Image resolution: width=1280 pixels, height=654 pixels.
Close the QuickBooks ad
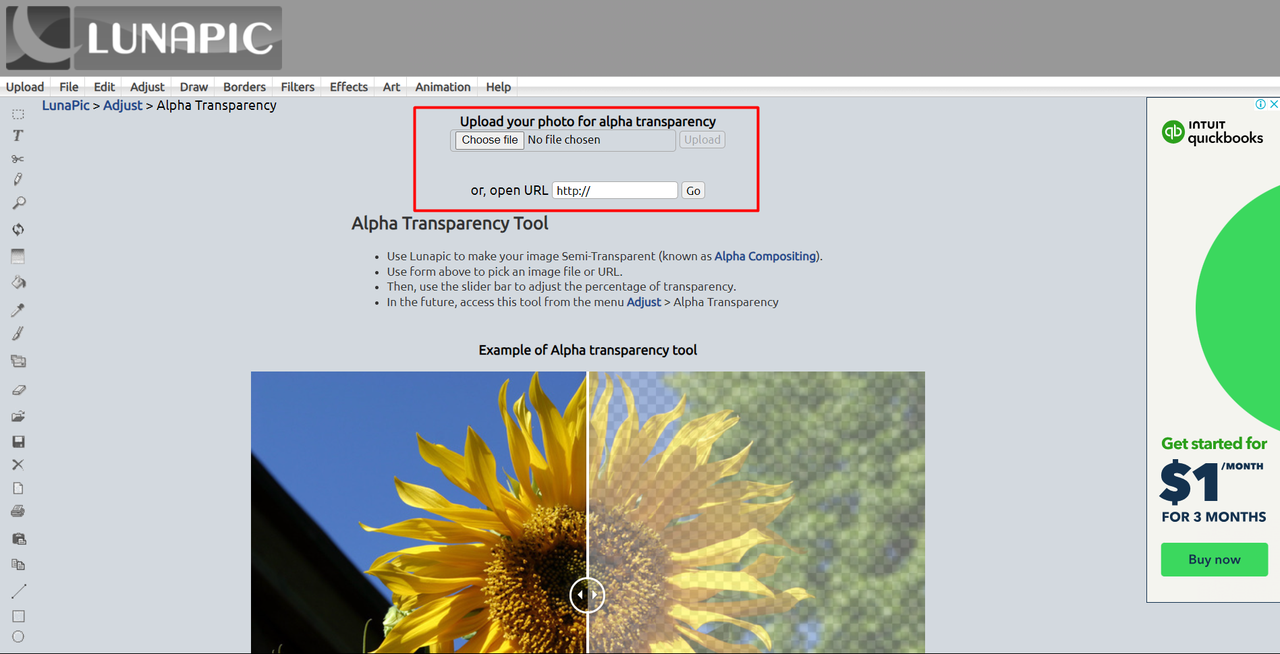coord(1273,104)
